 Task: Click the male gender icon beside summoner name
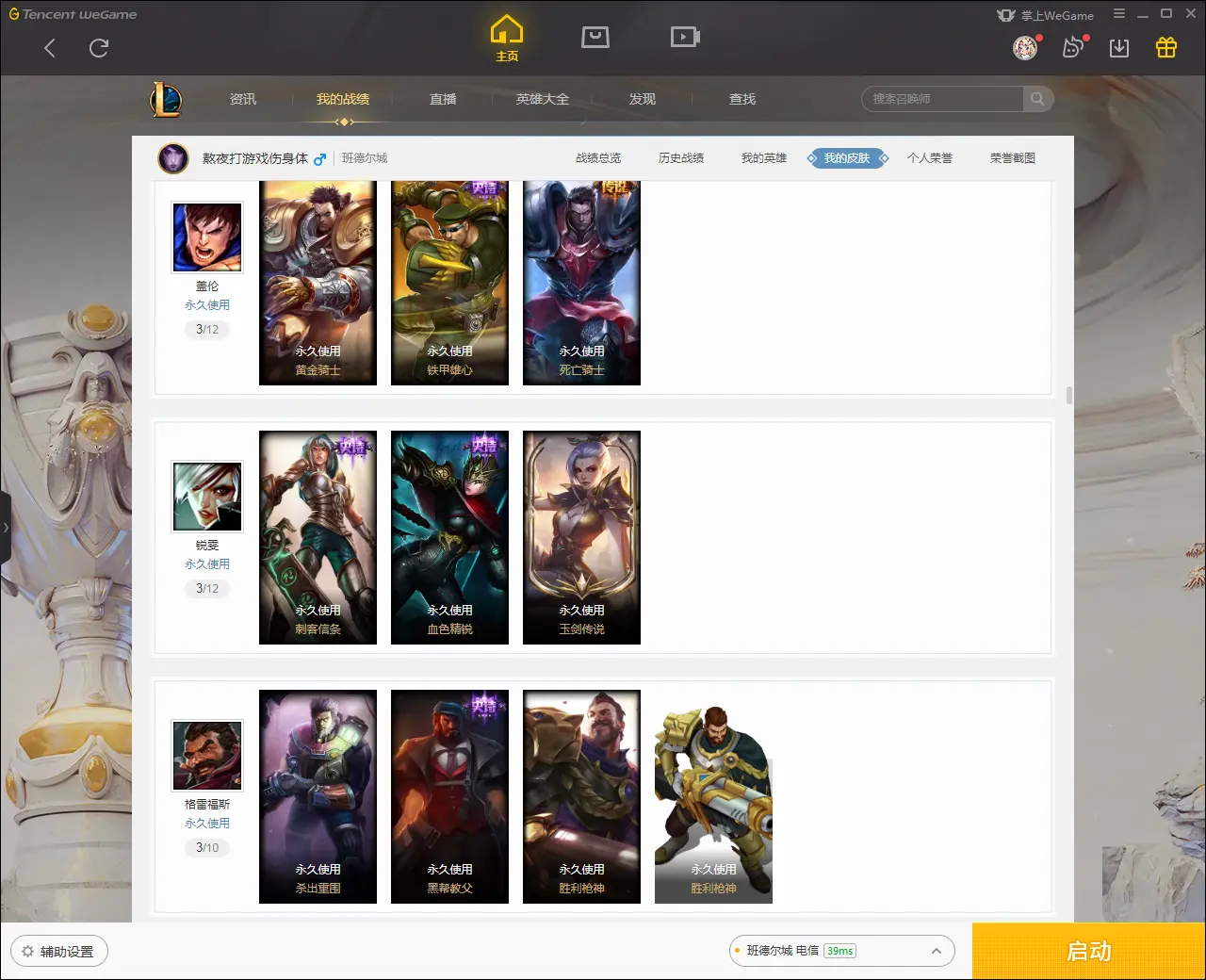(x=320, y=159)
